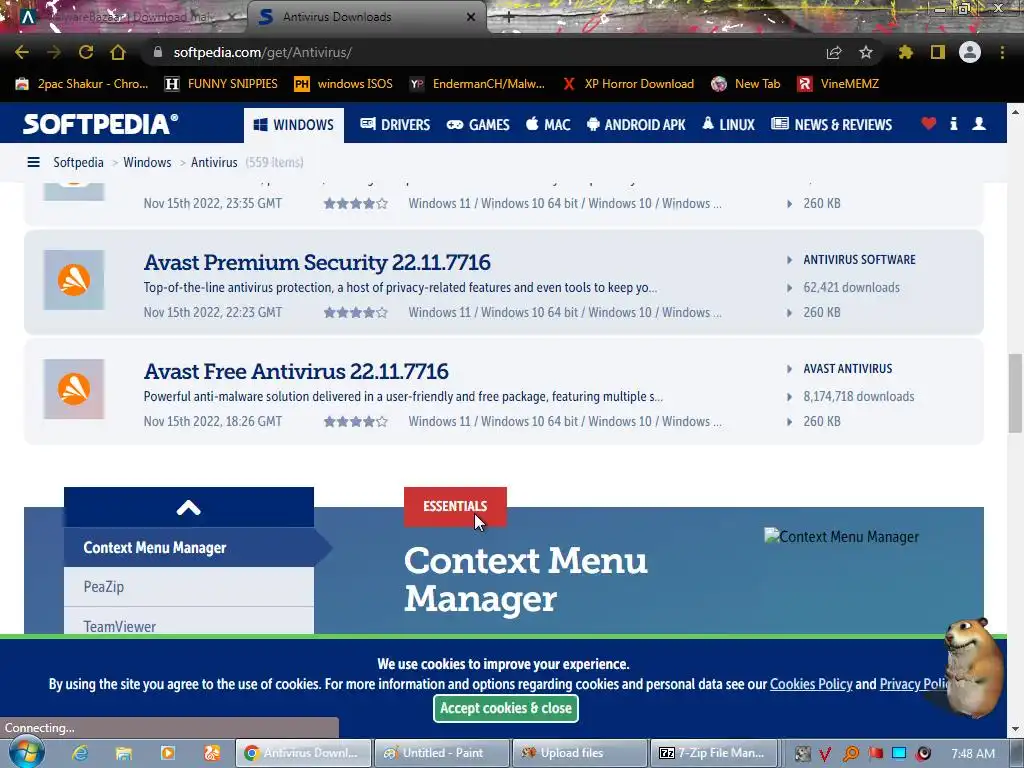Image resolution: width=1024 pixels, height=768 pixels.
Task: Reload the page with the refresh icon
Action: click(x=86, y=52)
